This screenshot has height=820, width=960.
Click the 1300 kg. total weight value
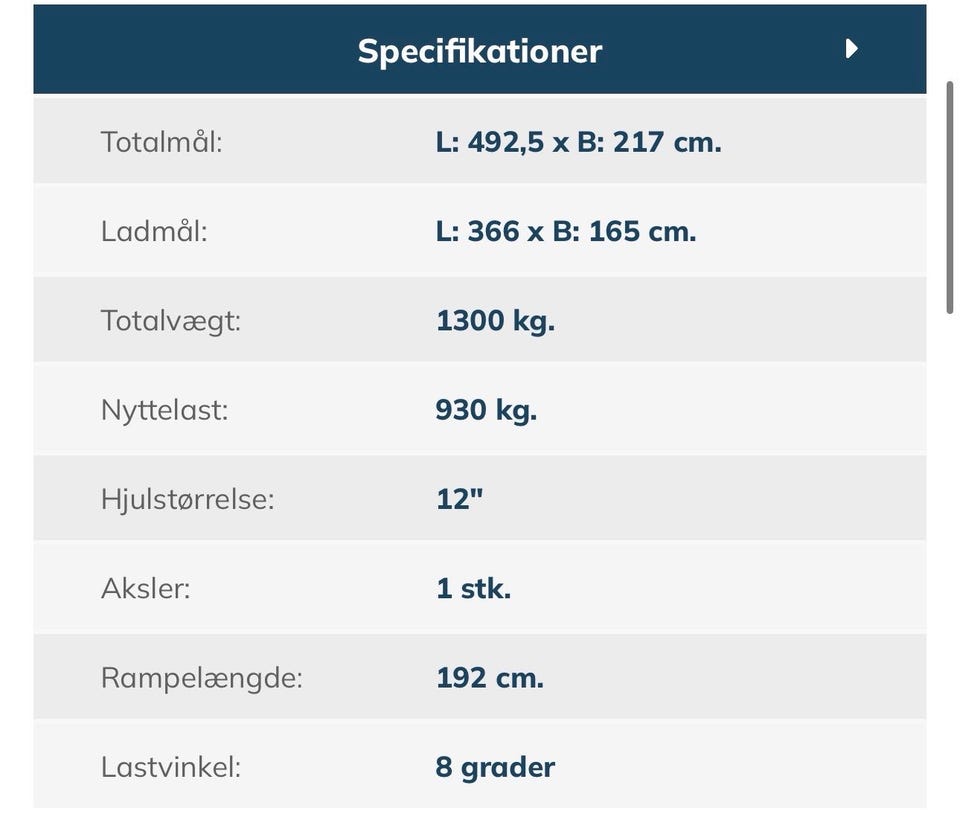(495, 321)
